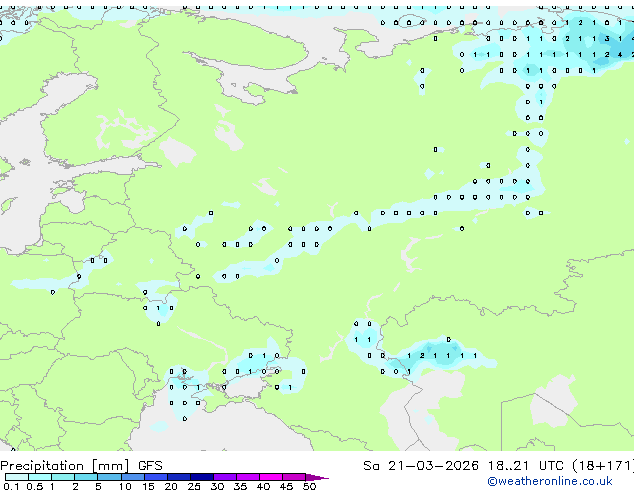Click the 15–20 mm blue legend swatch
The image size is (634, 490).
155,477
